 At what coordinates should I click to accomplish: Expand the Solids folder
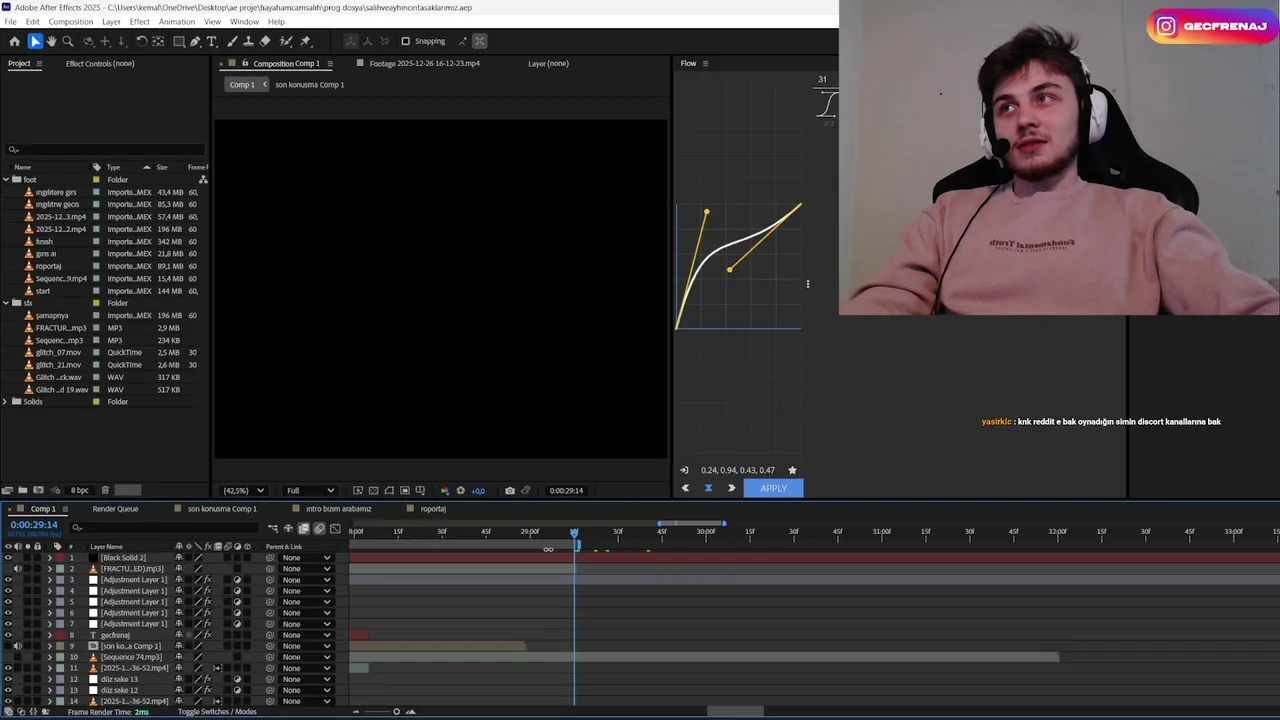(x=5, y=401)
